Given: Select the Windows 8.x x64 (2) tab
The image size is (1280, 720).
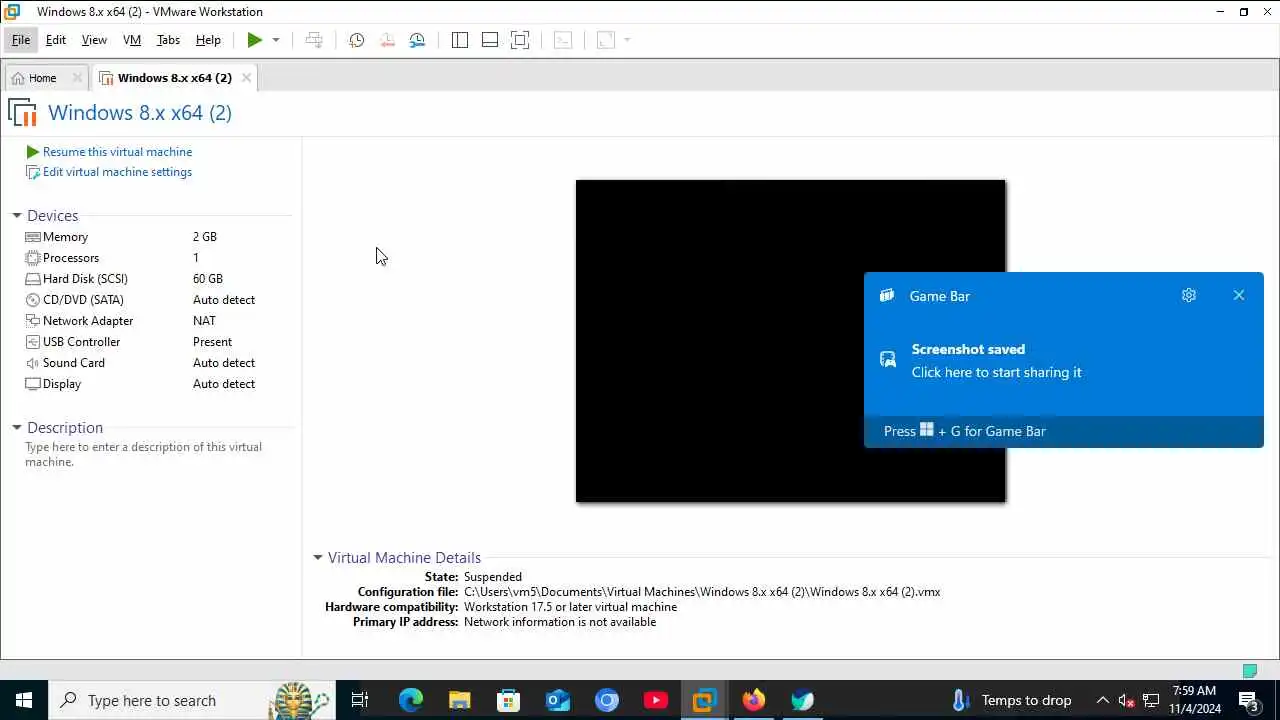Looking at the screenshot, I should (x=174, y=78).
